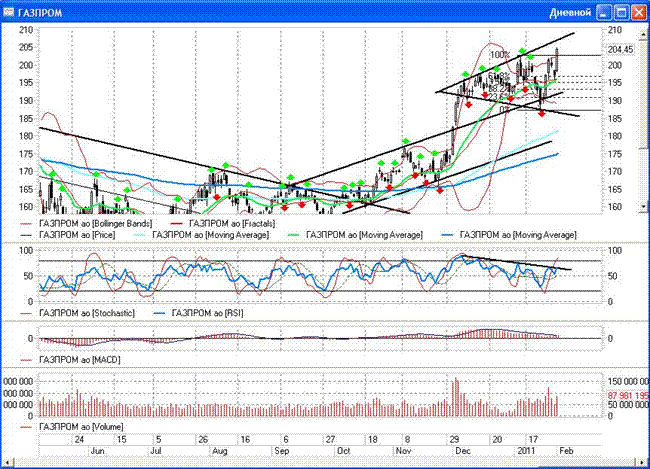Viewport: 650px width, 469px height.
Task: Click the red volume value 87 981 195
Action: (x=628, y=396)
